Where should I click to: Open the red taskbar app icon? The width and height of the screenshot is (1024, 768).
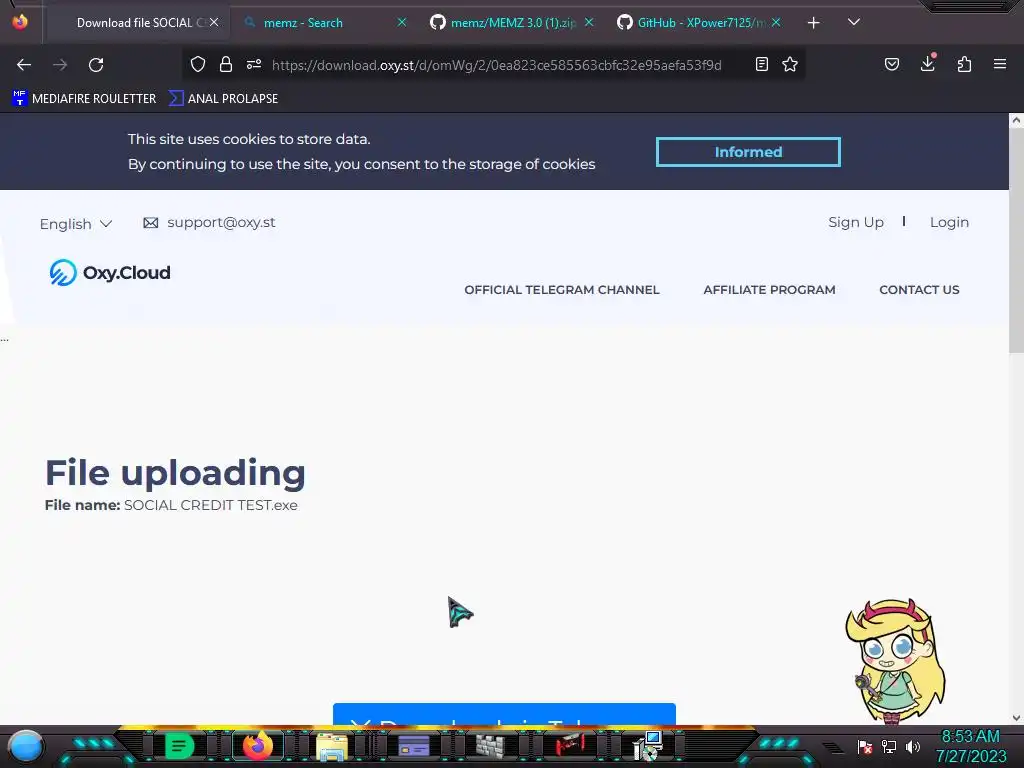[569, 744]
